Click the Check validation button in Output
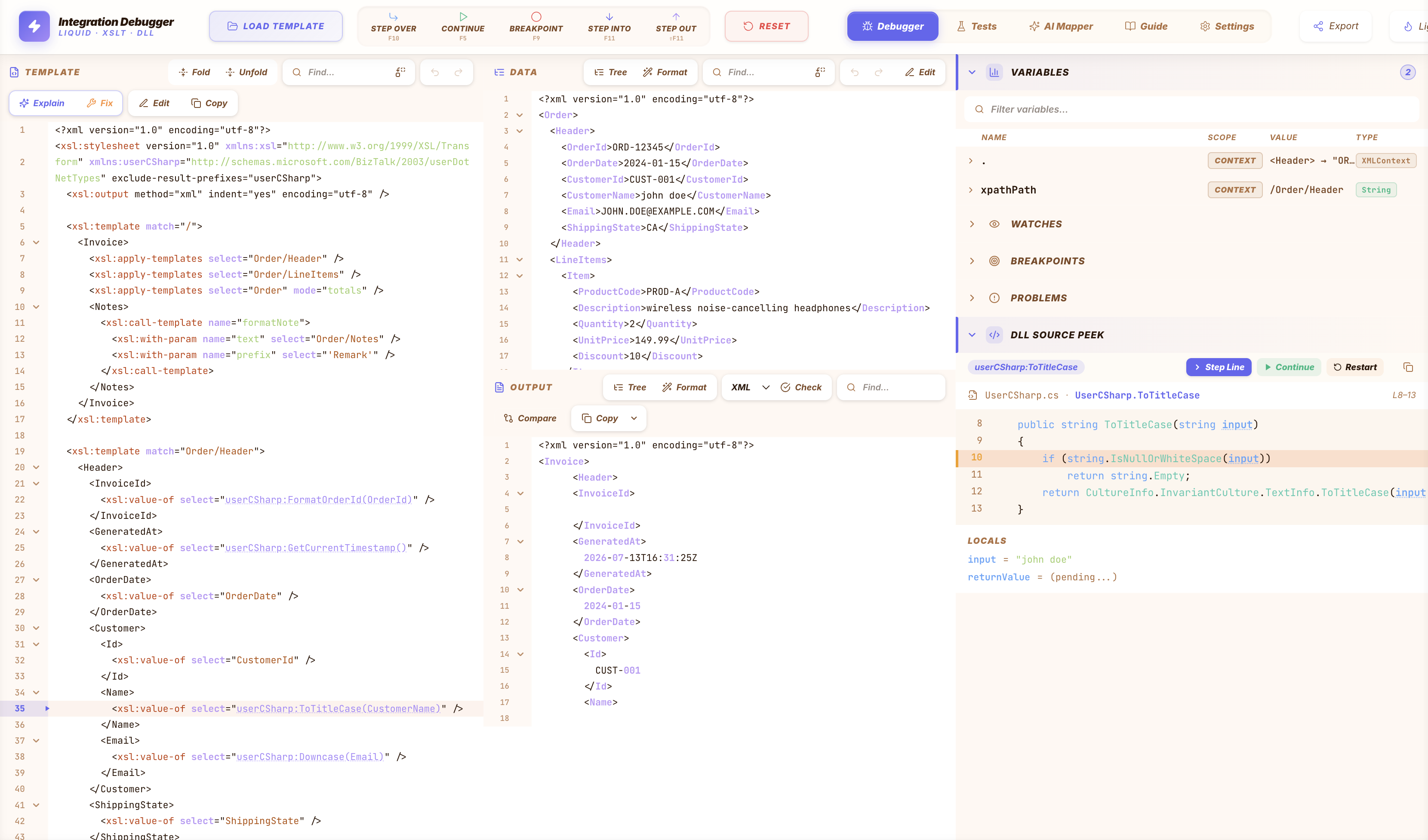Viewport: 1428px width, 840px height. pyautogui.click(x=801, y=387)
